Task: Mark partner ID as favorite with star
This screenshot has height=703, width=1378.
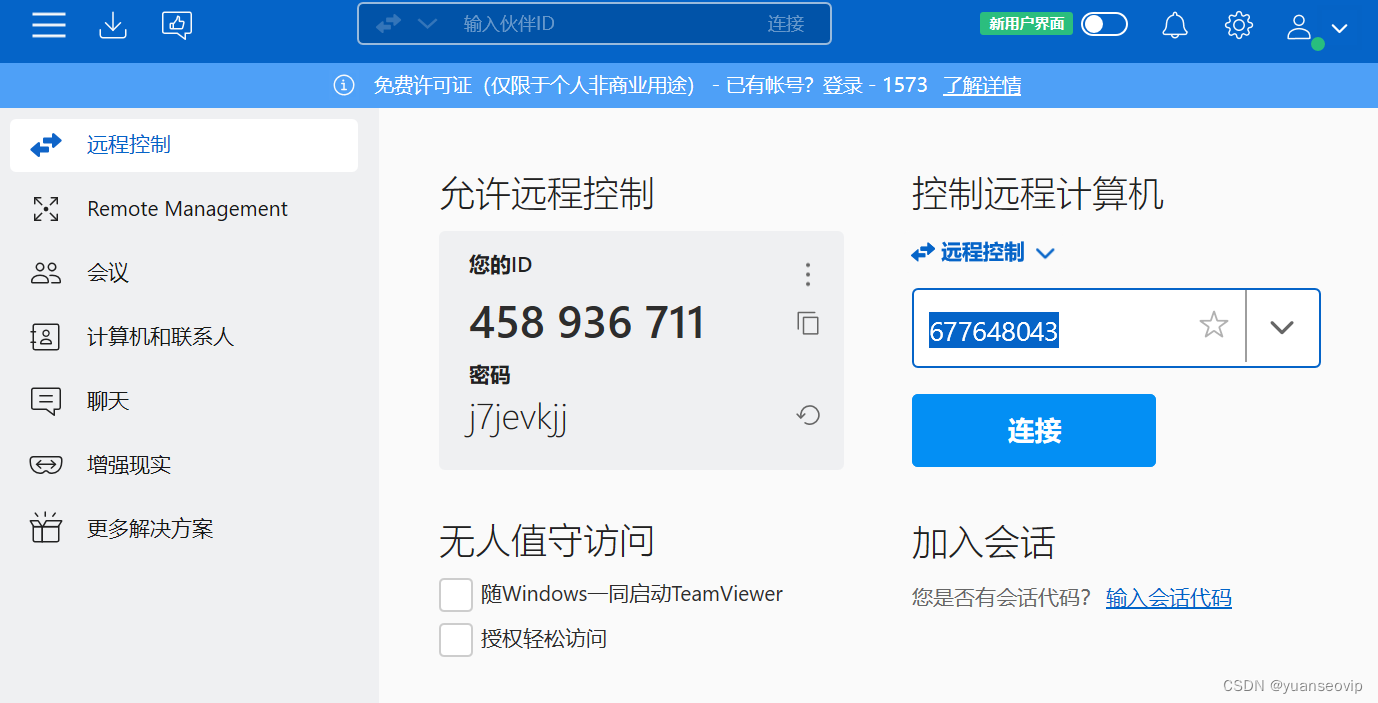Action: [1213, 324]
